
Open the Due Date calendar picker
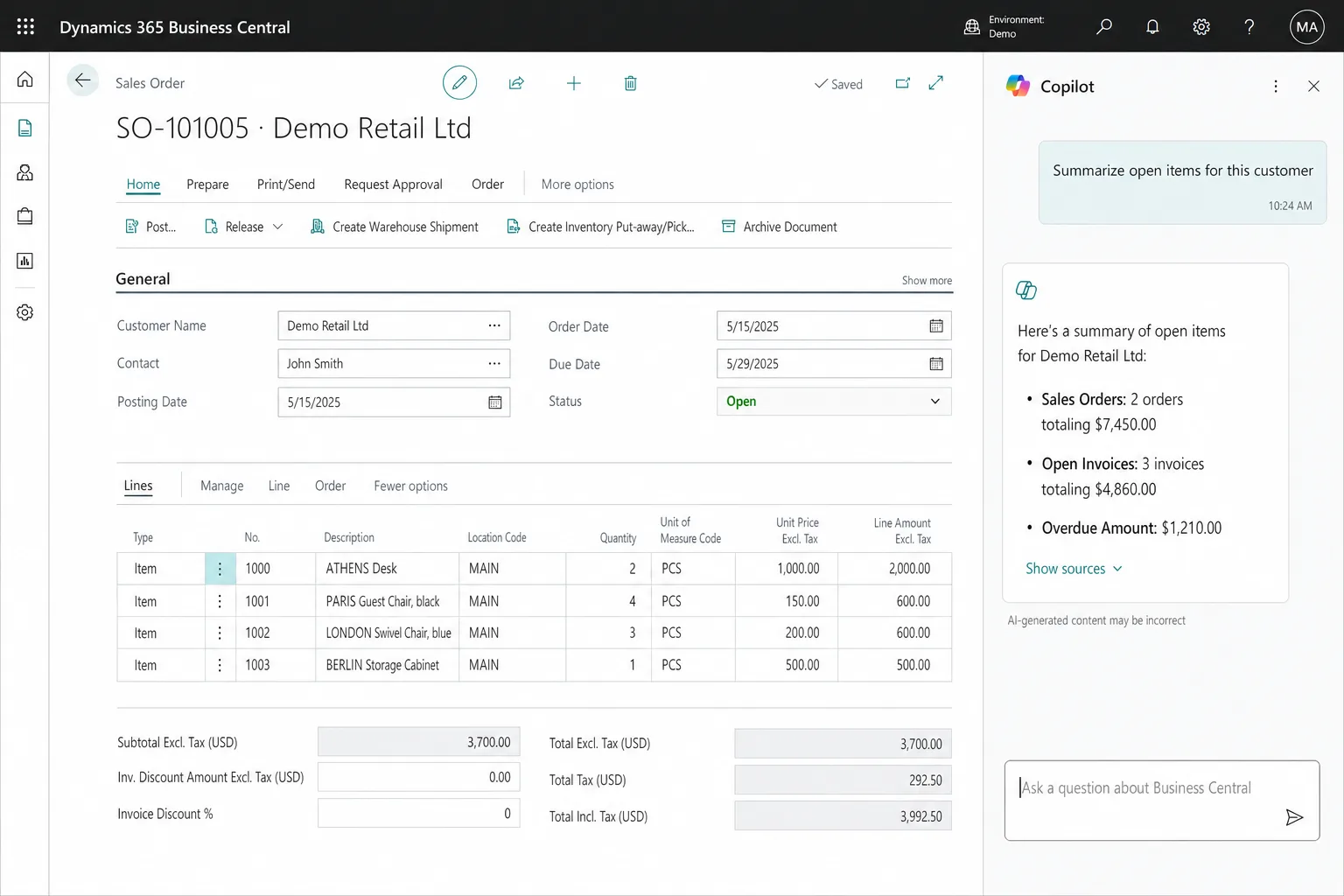(x=936, y=363)
